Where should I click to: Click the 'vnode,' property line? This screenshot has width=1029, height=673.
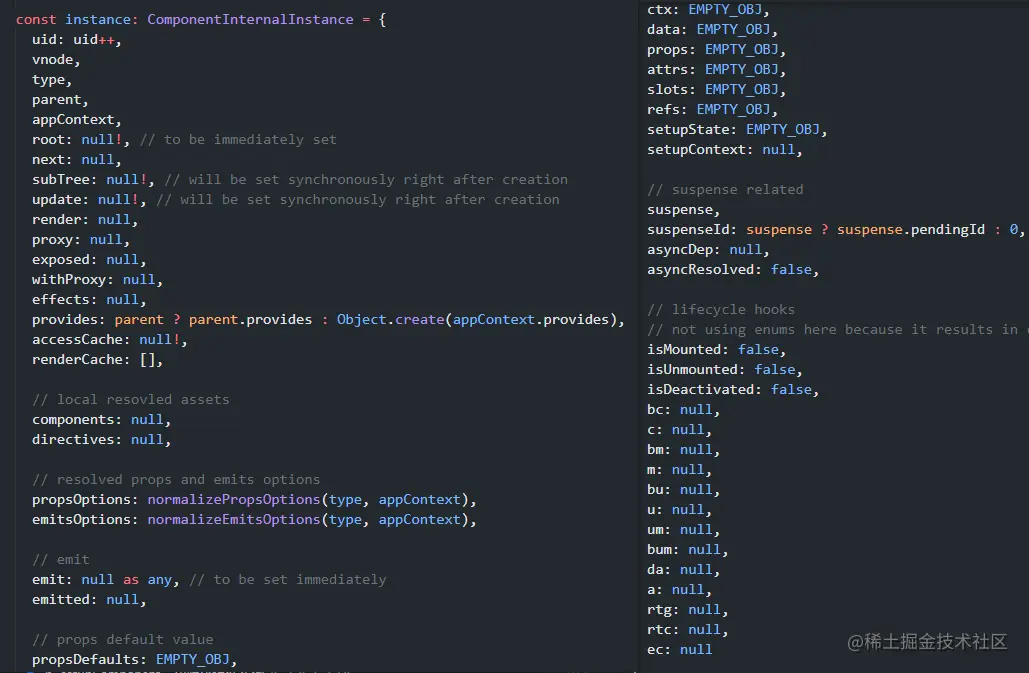pos(56,60)
